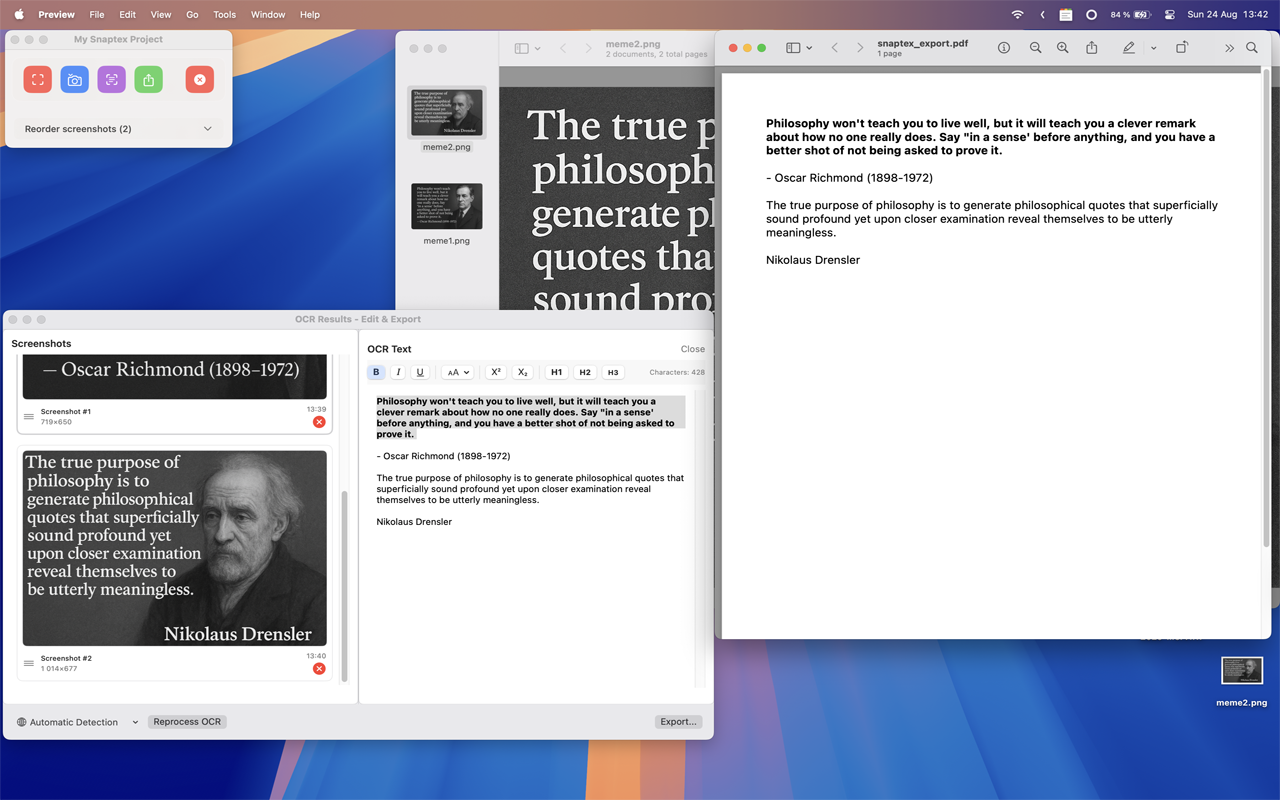Screen dimensions: 1280x800
Task: Click the Export button in OCR Results
Action: coord(678,721)
